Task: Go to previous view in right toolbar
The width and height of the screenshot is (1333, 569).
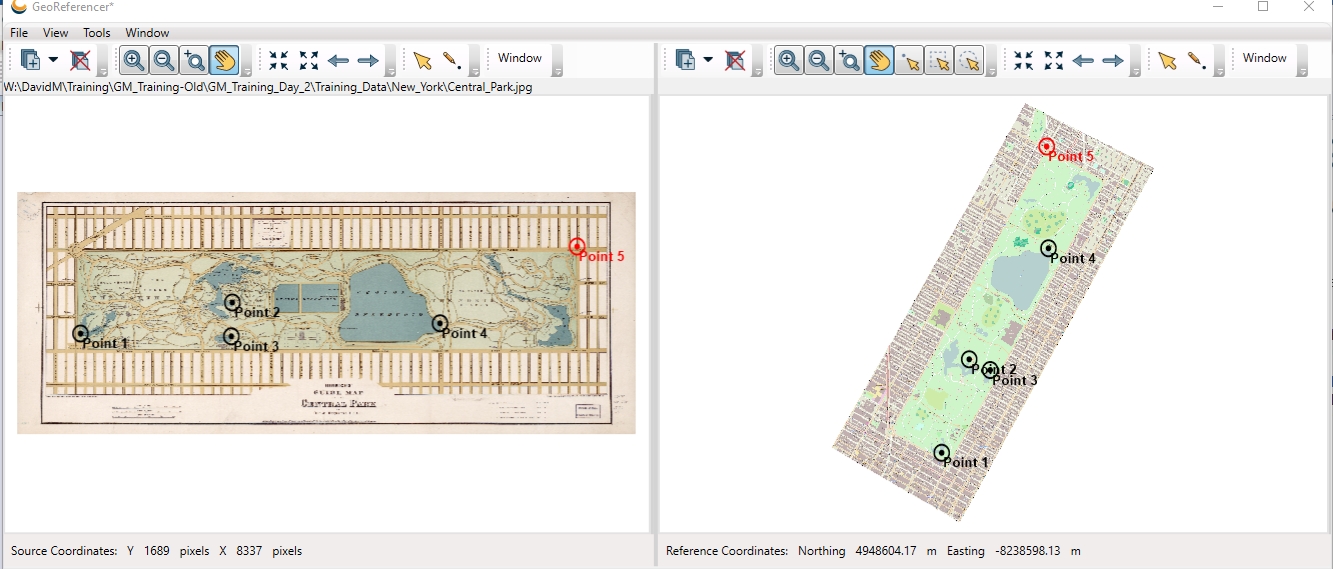Action: tap(1083, 61)
